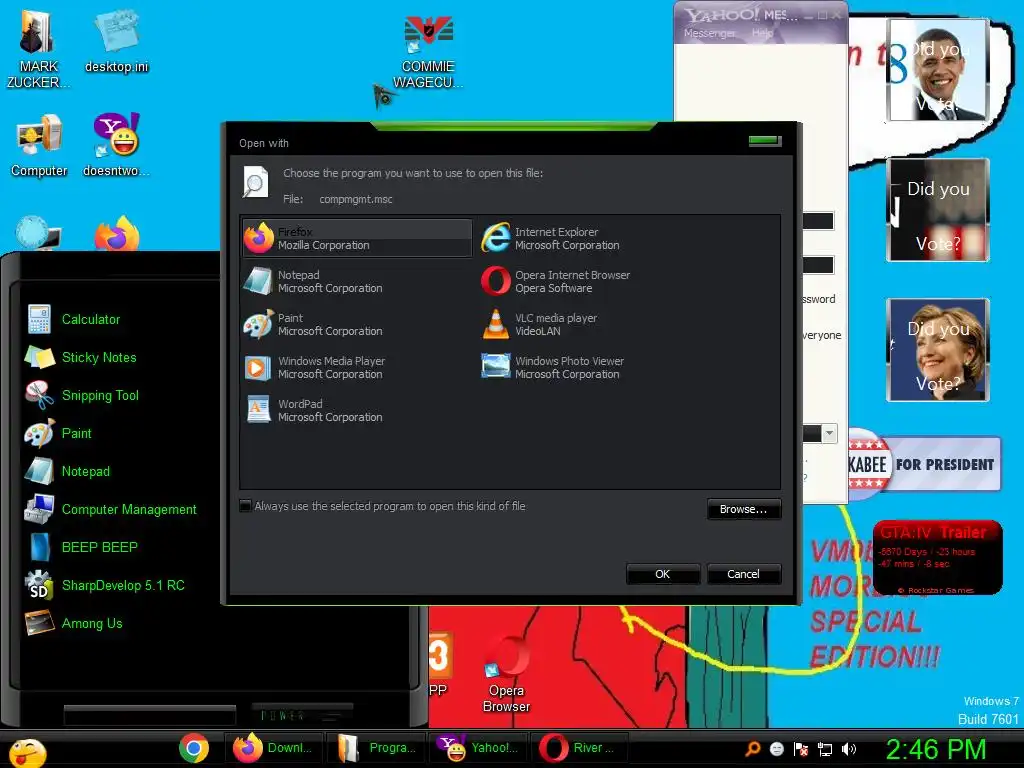Select the desktop.ini file icon
The image size is (1024, 768).
pyautogui.click(x=116, y=42)
